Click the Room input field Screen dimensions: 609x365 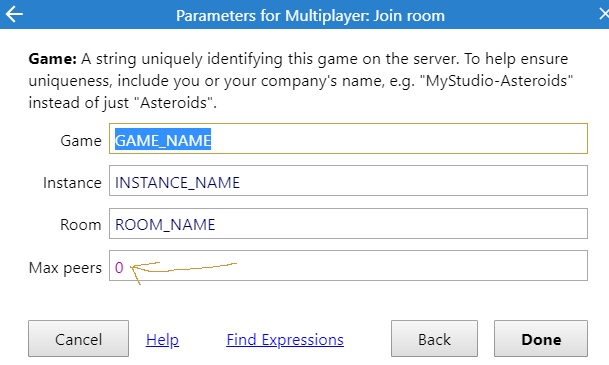pyautogui.click(x=348, y=223)
